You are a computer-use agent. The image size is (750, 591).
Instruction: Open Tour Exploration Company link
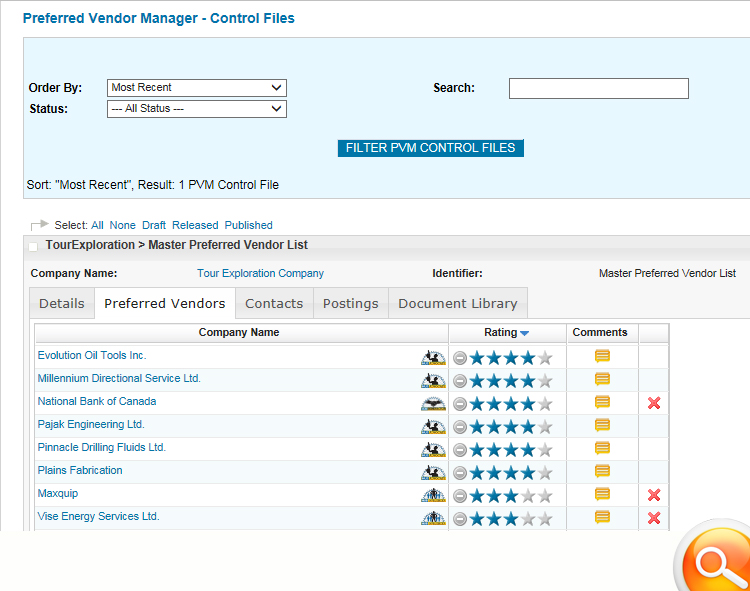pos(260,273)
